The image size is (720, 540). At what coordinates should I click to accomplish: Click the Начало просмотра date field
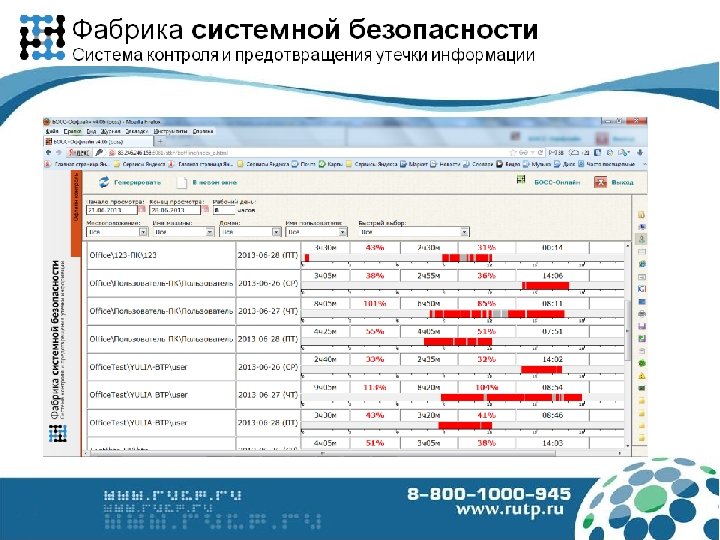(112, 210)
